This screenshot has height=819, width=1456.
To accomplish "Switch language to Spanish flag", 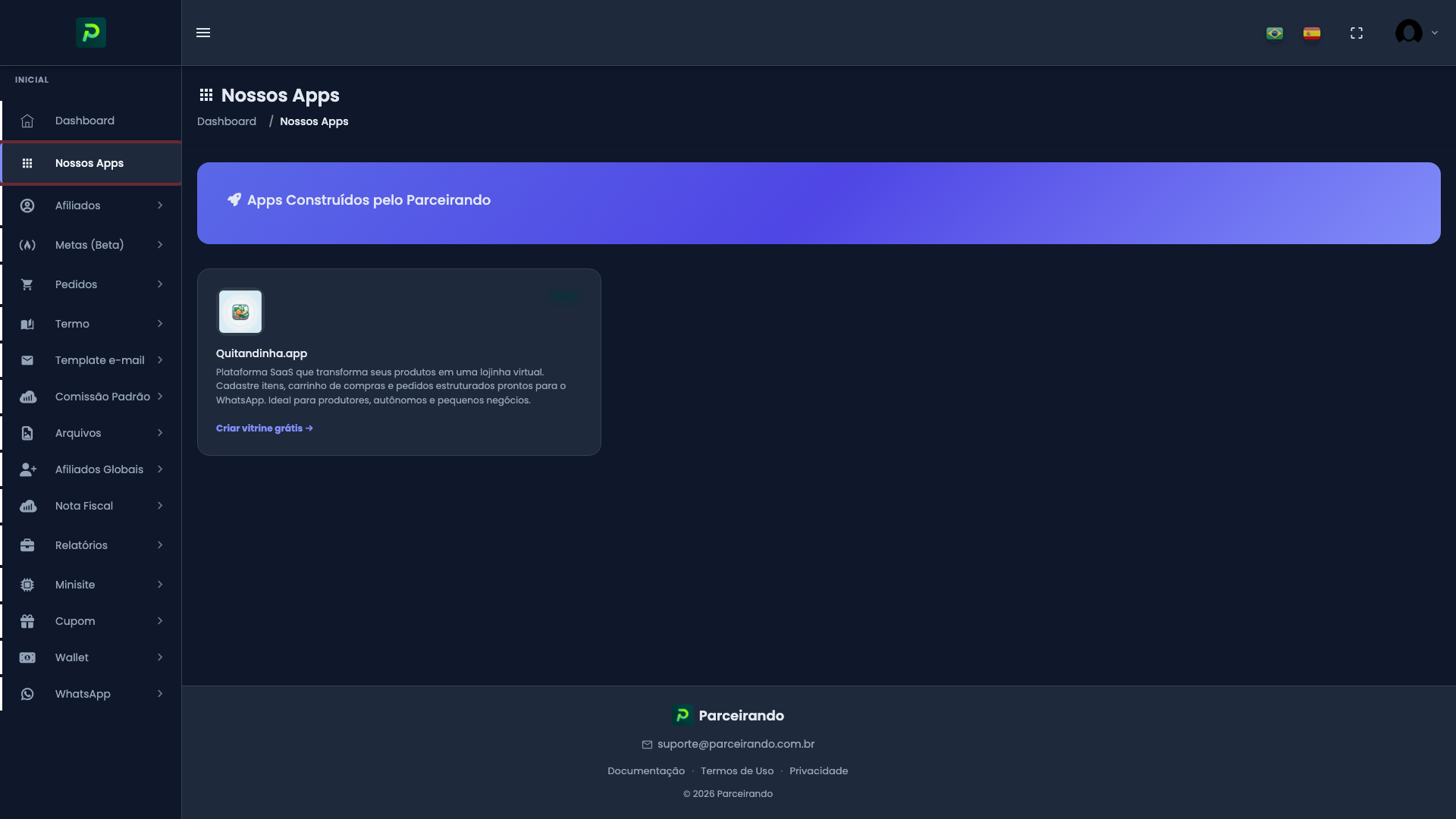I will point(1312,33).
